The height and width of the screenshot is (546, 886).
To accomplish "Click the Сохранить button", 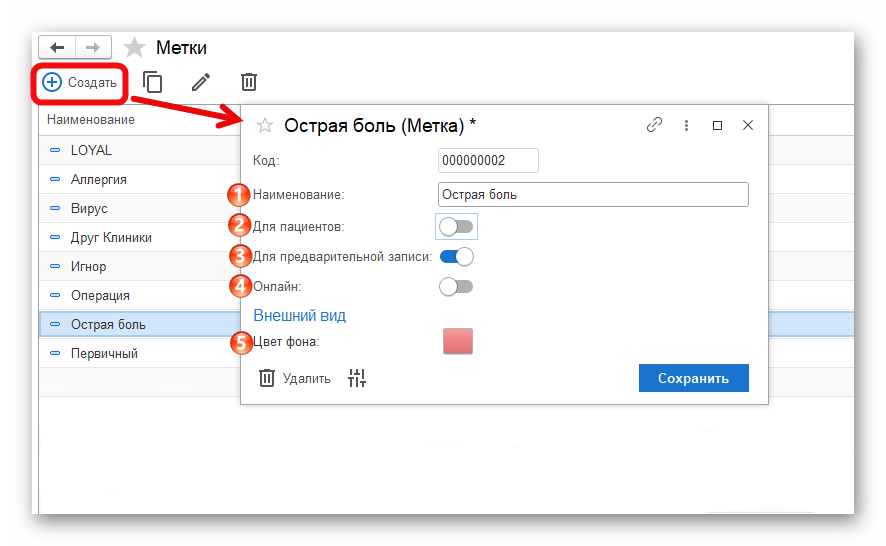I will tap(693, 378).
